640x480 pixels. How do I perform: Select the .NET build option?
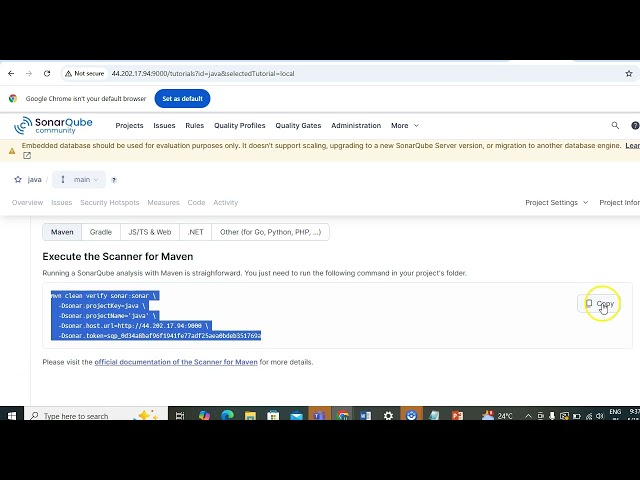(196, 232)
